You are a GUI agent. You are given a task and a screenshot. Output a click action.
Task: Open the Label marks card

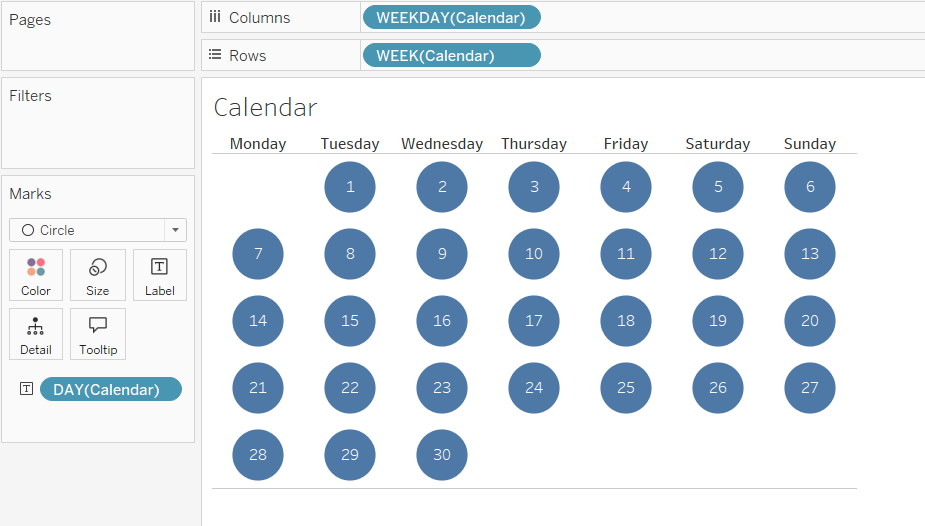click(x=160, y=275)
